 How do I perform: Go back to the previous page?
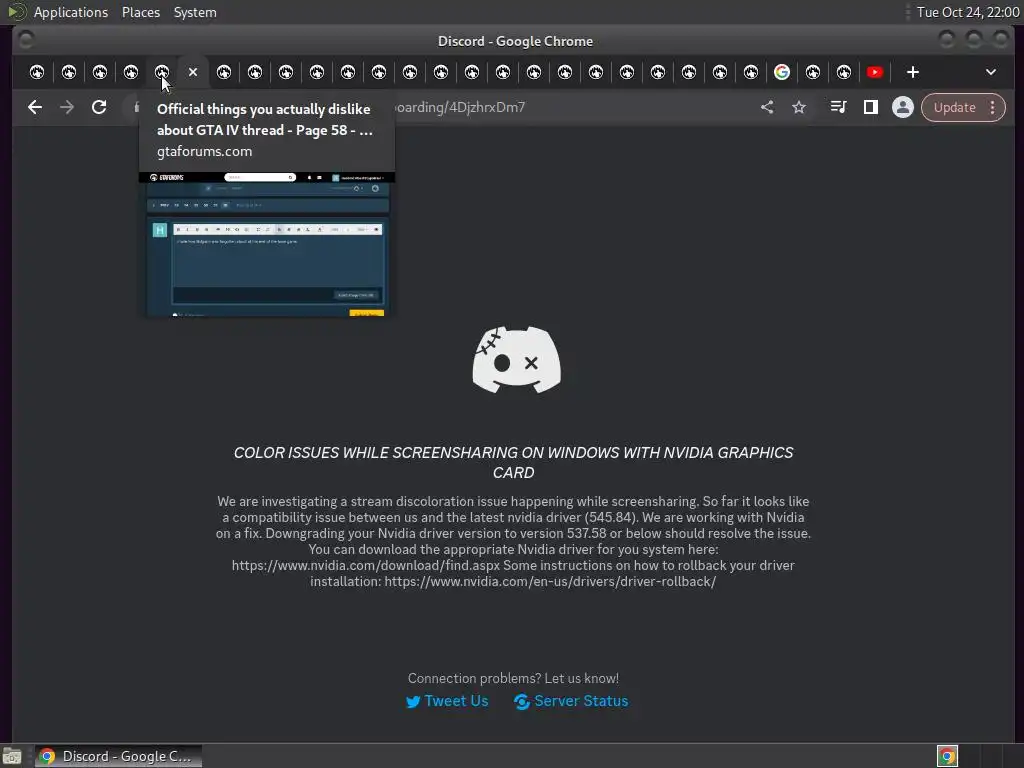click(x=35, y=107)
